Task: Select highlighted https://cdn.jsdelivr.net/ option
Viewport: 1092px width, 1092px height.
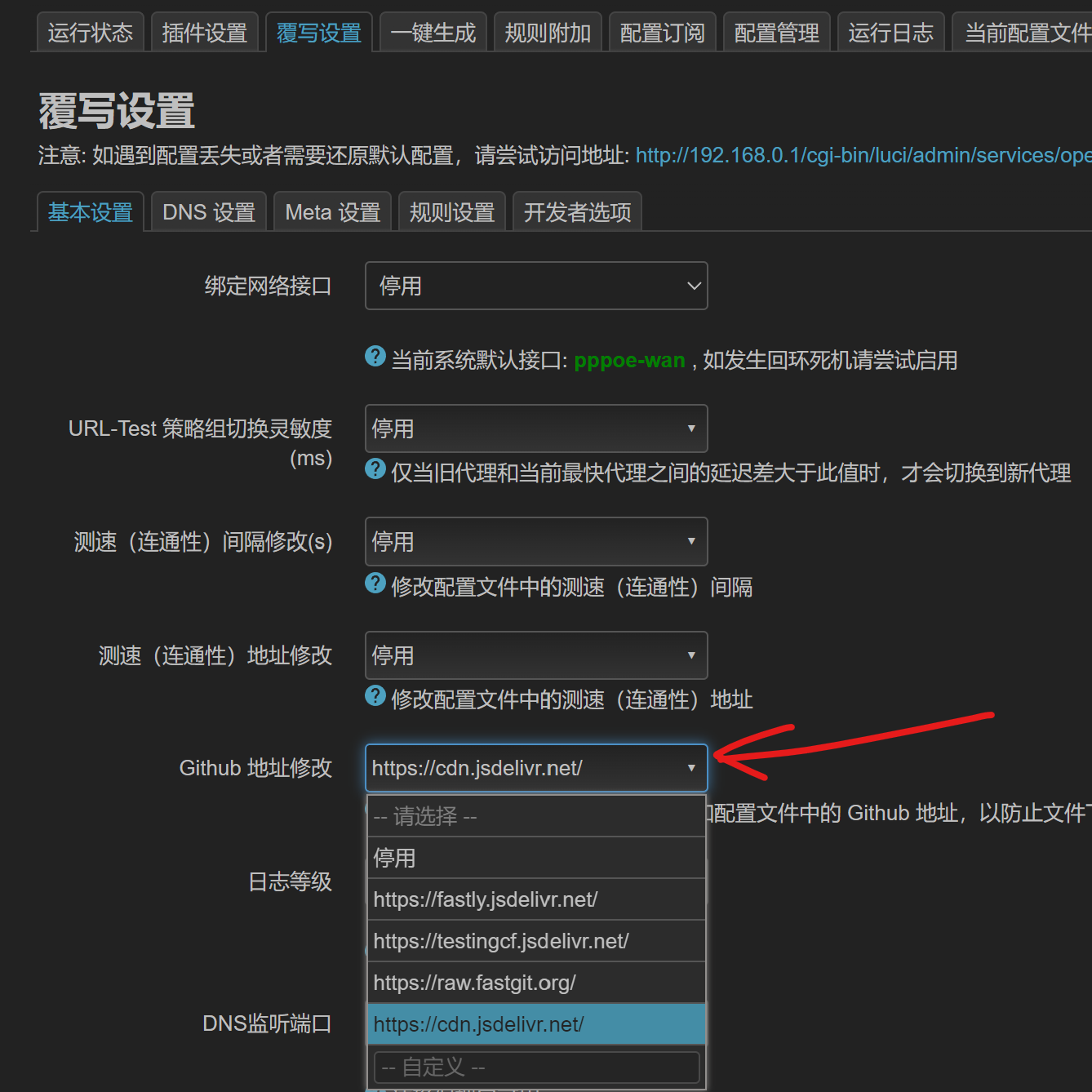Action: (535, 1024)
